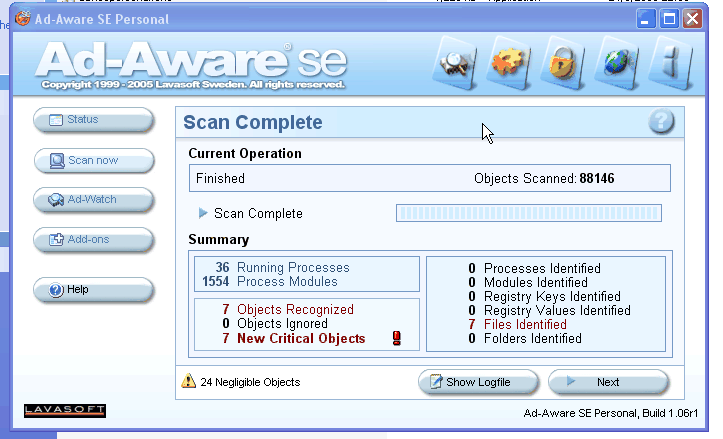
Task: Open the Help sidebar button
Action: pyautogui.click(x=94, y=290)
